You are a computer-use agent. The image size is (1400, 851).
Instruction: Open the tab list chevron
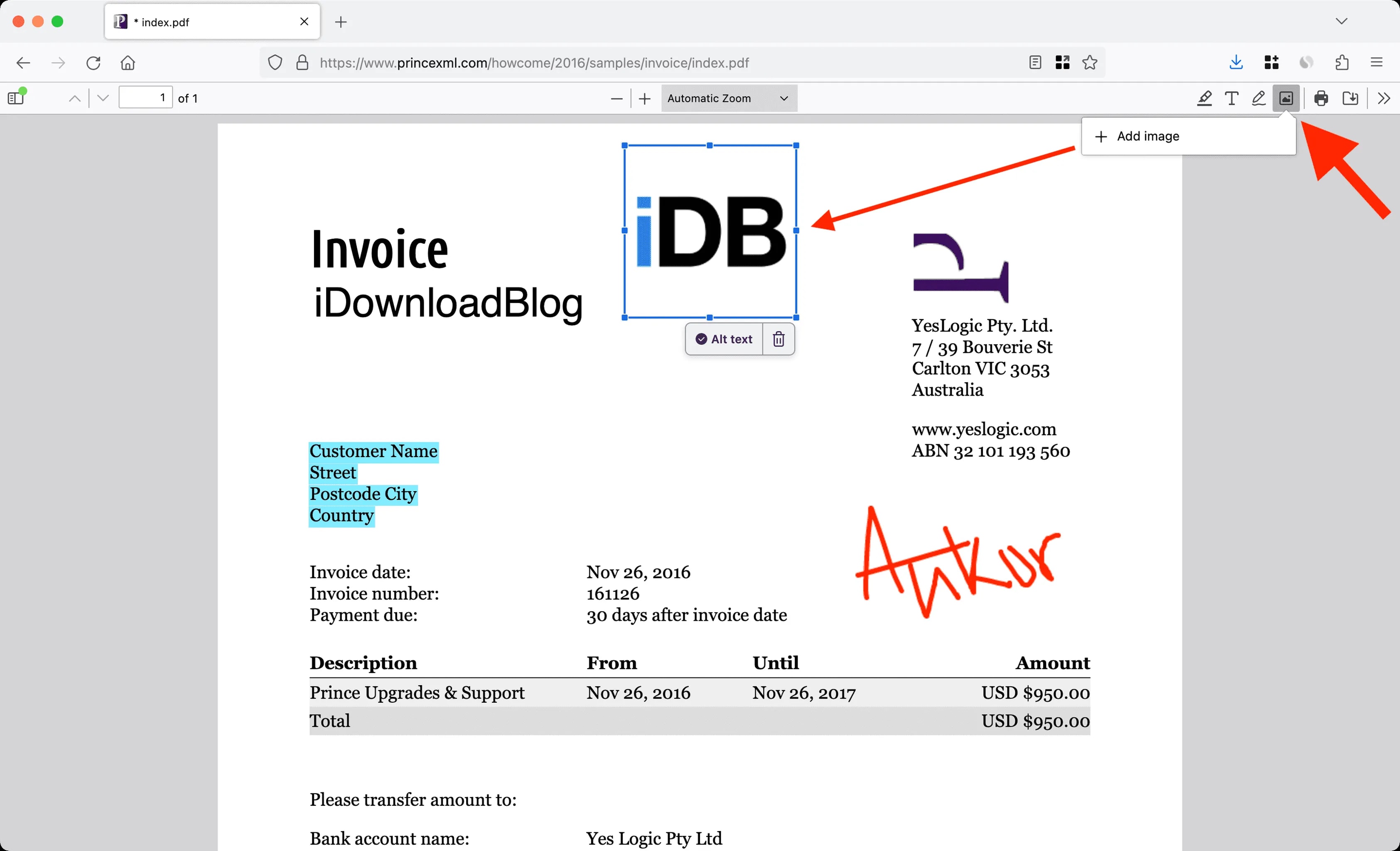pyautogui.click(x=1342, y=21)
